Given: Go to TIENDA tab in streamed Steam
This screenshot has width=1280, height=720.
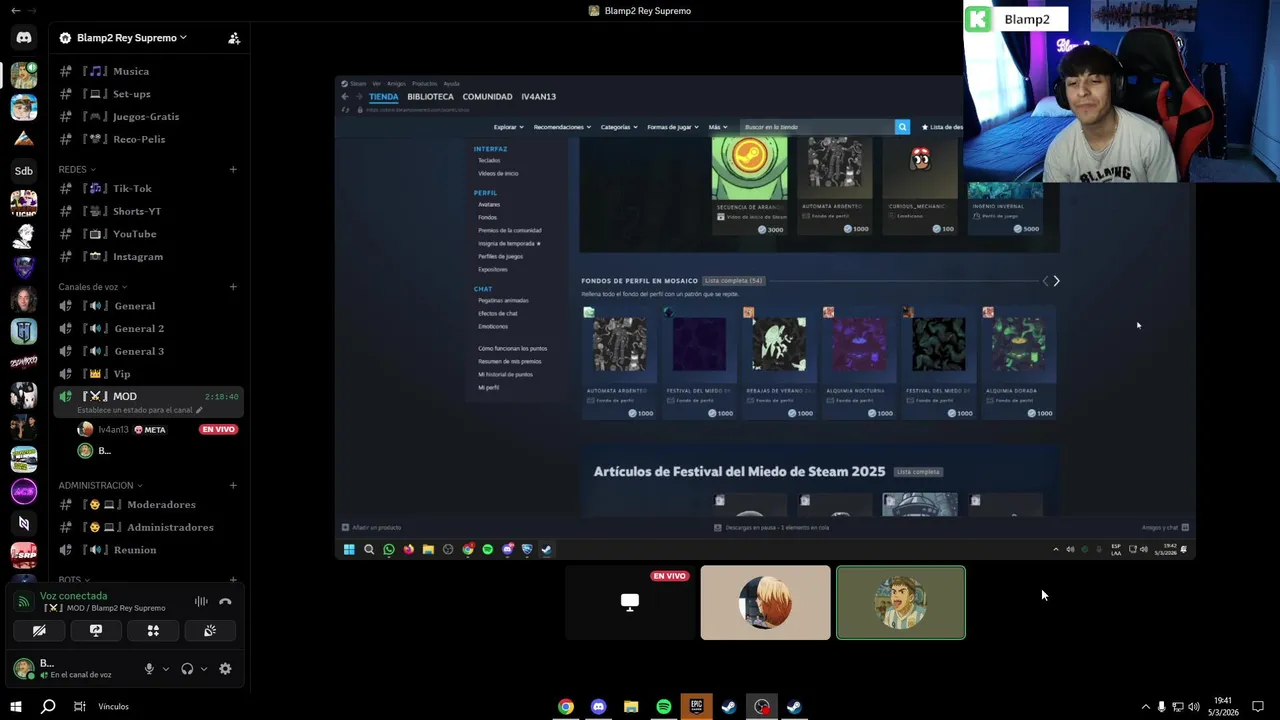Looking at the screenshot, I should coord(383,97).
